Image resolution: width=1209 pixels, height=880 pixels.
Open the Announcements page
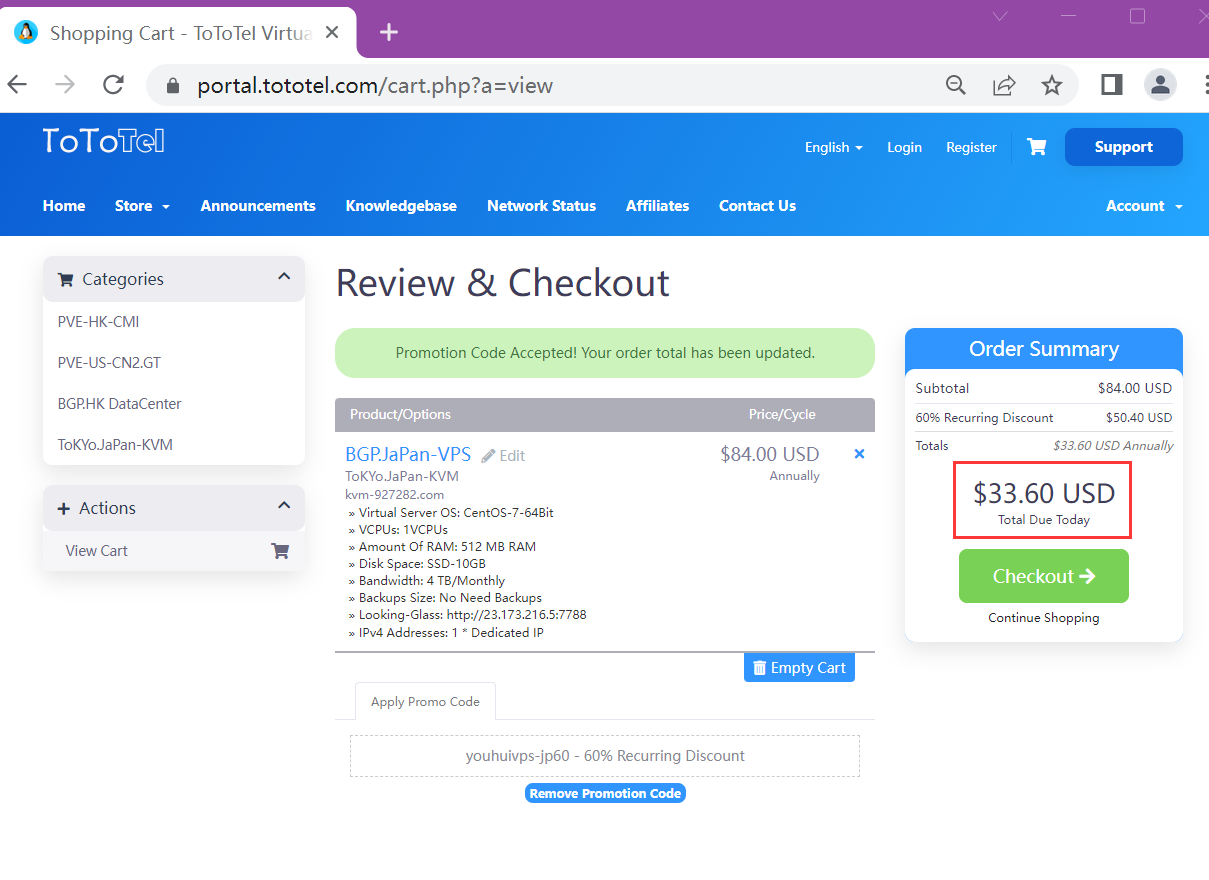258,206
